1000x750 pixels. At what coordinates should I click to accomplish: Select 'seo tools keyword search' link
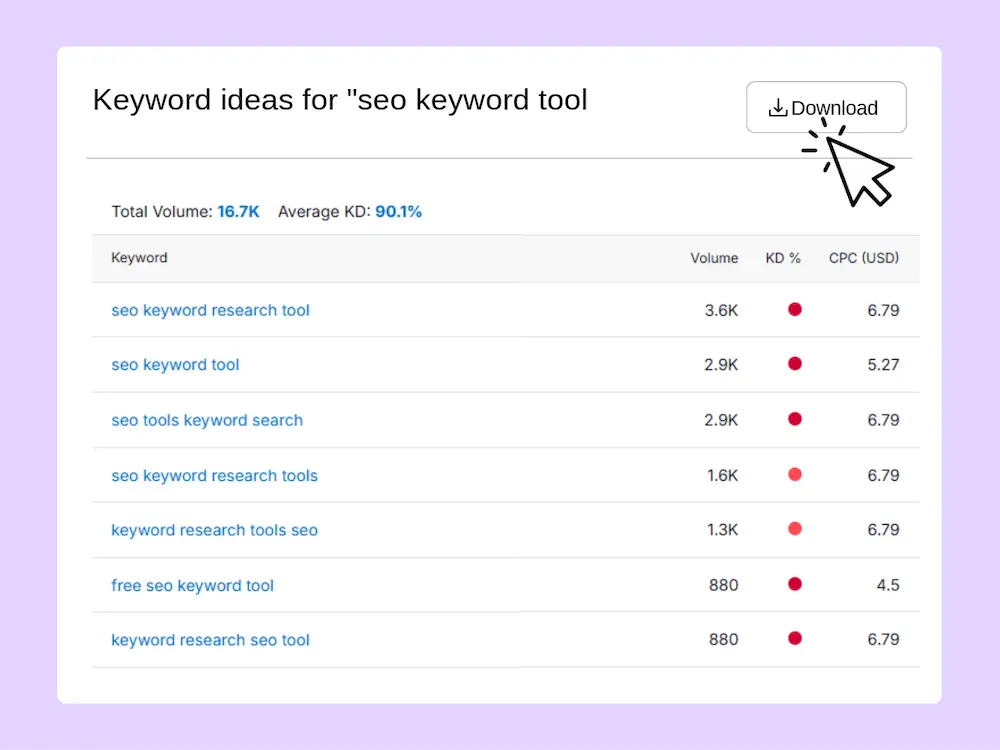pyautogui.click(x=207, y=420)
